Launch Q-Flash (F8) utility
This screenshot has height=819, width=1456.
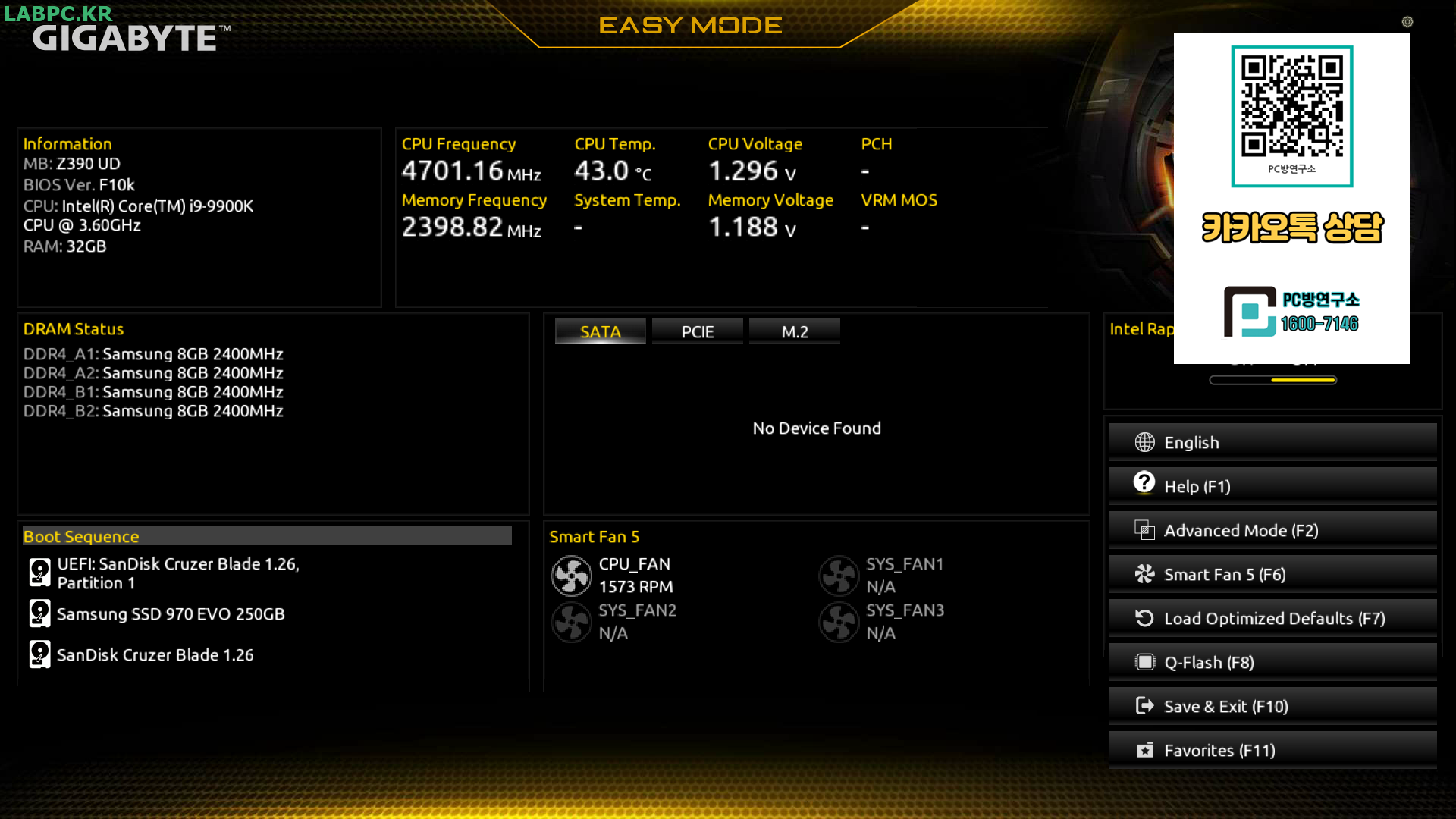click(x=1272, y=662)
